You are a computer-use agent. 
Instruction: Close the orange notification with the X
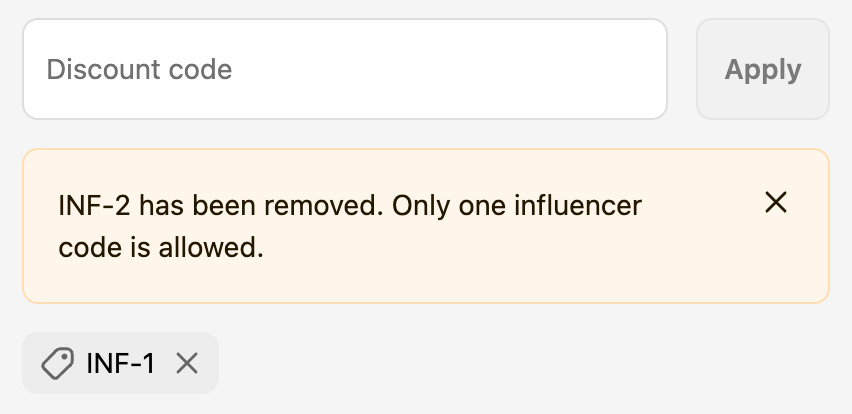tap(776, 203)
